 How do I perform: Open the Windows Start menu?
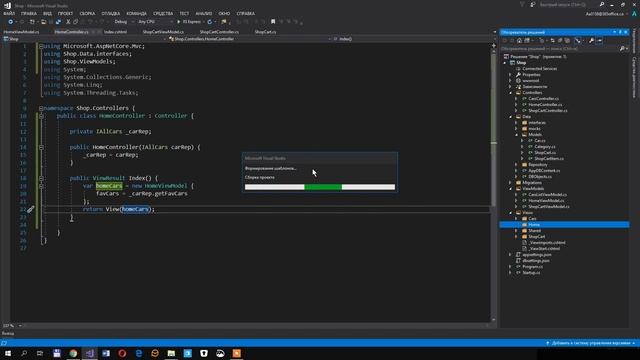click(x=8, y=353)
